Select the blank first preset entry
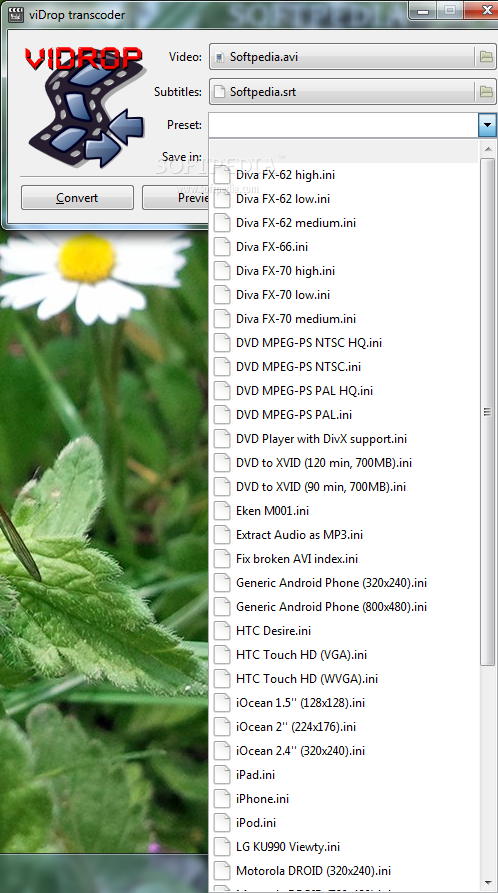Image resolution: width=498 pixels, height=893 pixels. [x=344, y=151]
